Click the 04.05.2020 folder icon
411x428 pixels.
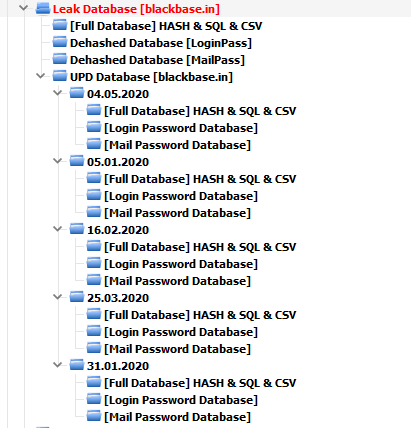coord(77,93)
